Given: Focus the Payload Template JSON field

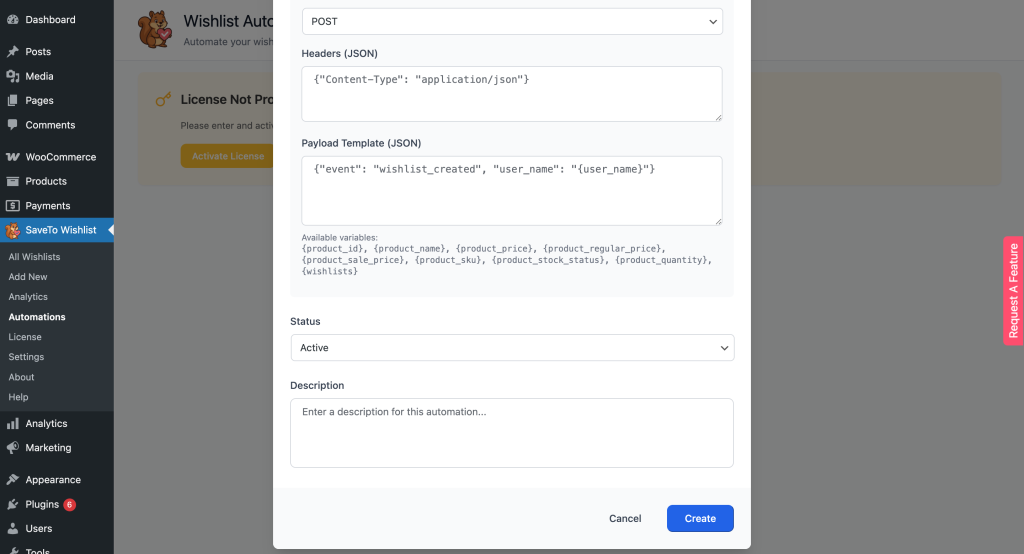Looking at the screenshot, I should pos(512,190).
